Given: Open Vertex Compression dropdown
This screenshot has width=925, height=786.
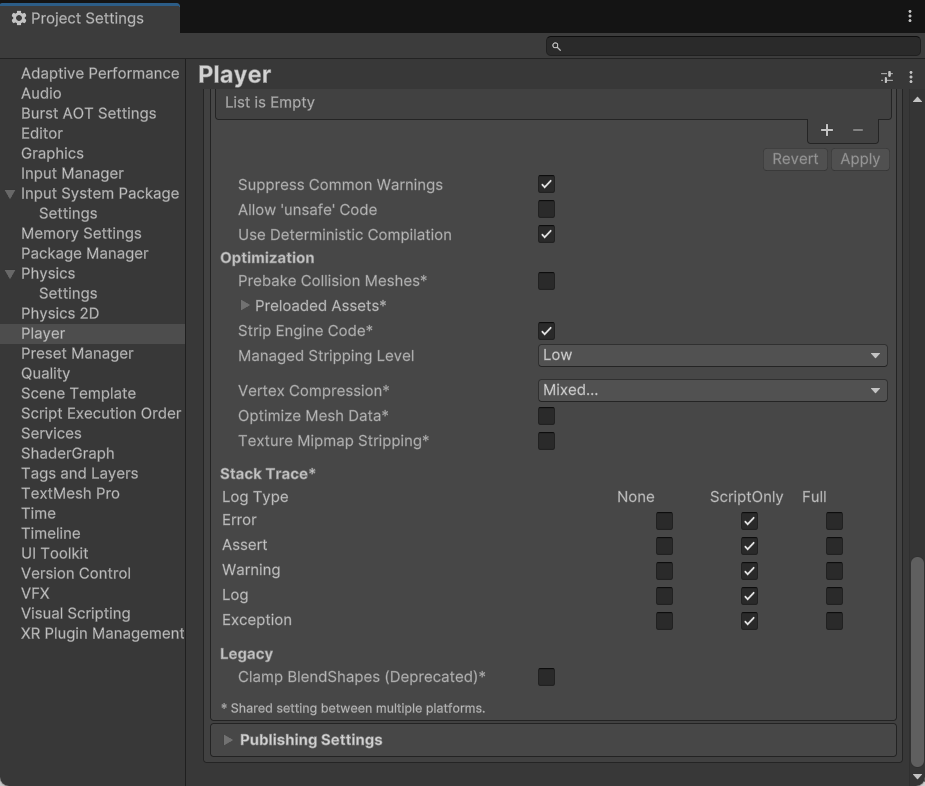Looking at the screenshot, I should click(713, 391).
